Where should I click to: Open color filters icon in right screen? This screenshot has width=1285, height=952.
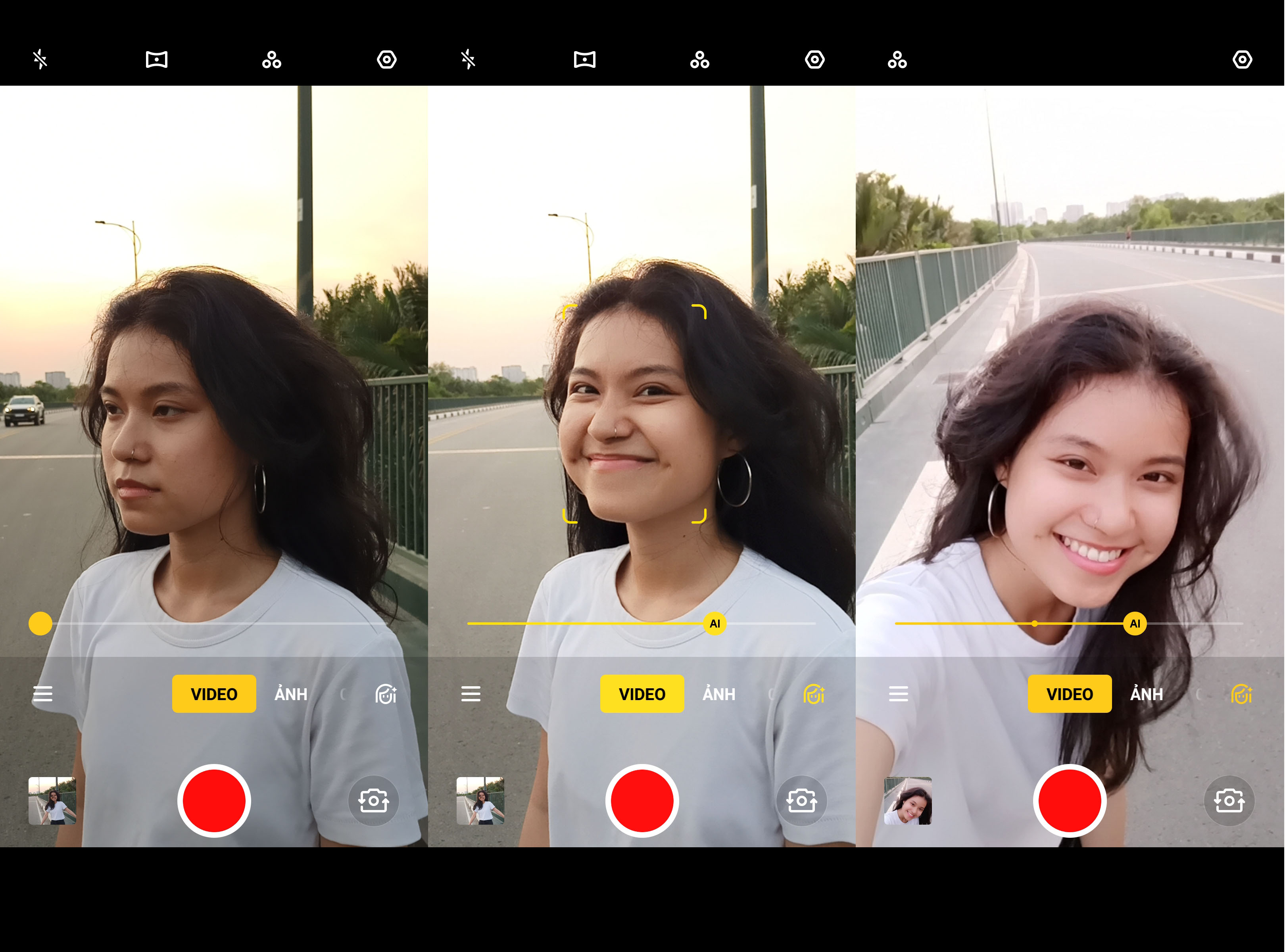tap(897, 59)
